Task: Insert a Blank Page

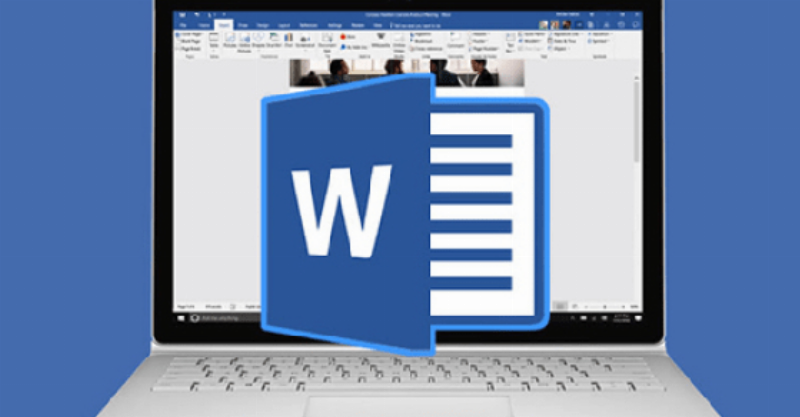Action: [190, 41]
